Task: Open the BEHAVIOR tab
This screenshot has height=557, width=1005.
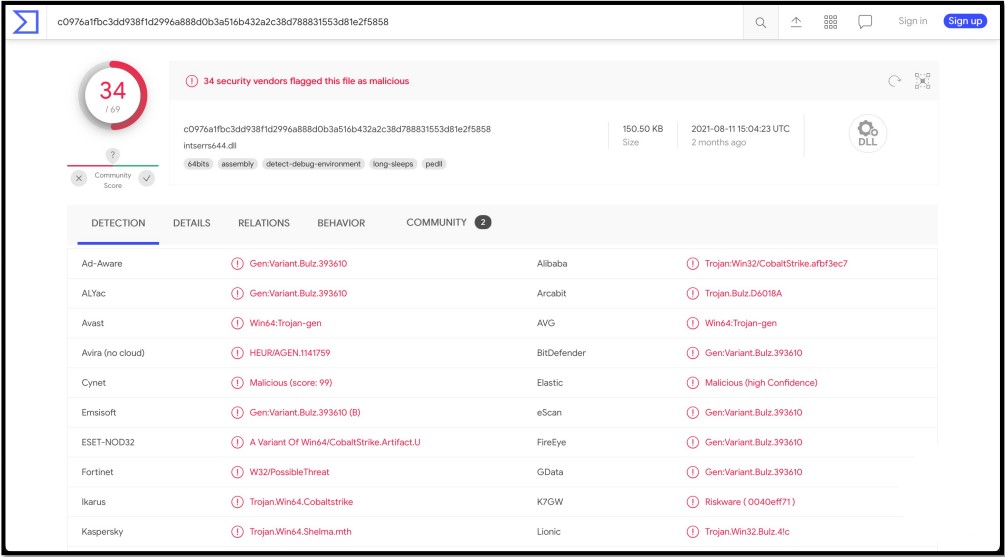Action: point(341,223)
